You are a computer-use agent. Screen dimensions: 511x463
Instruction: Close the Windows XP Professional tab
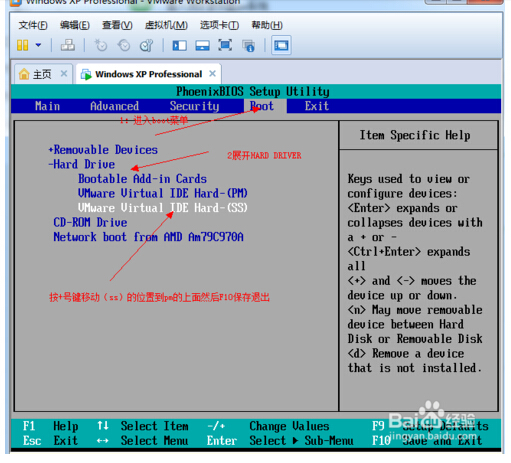(212, 73)
